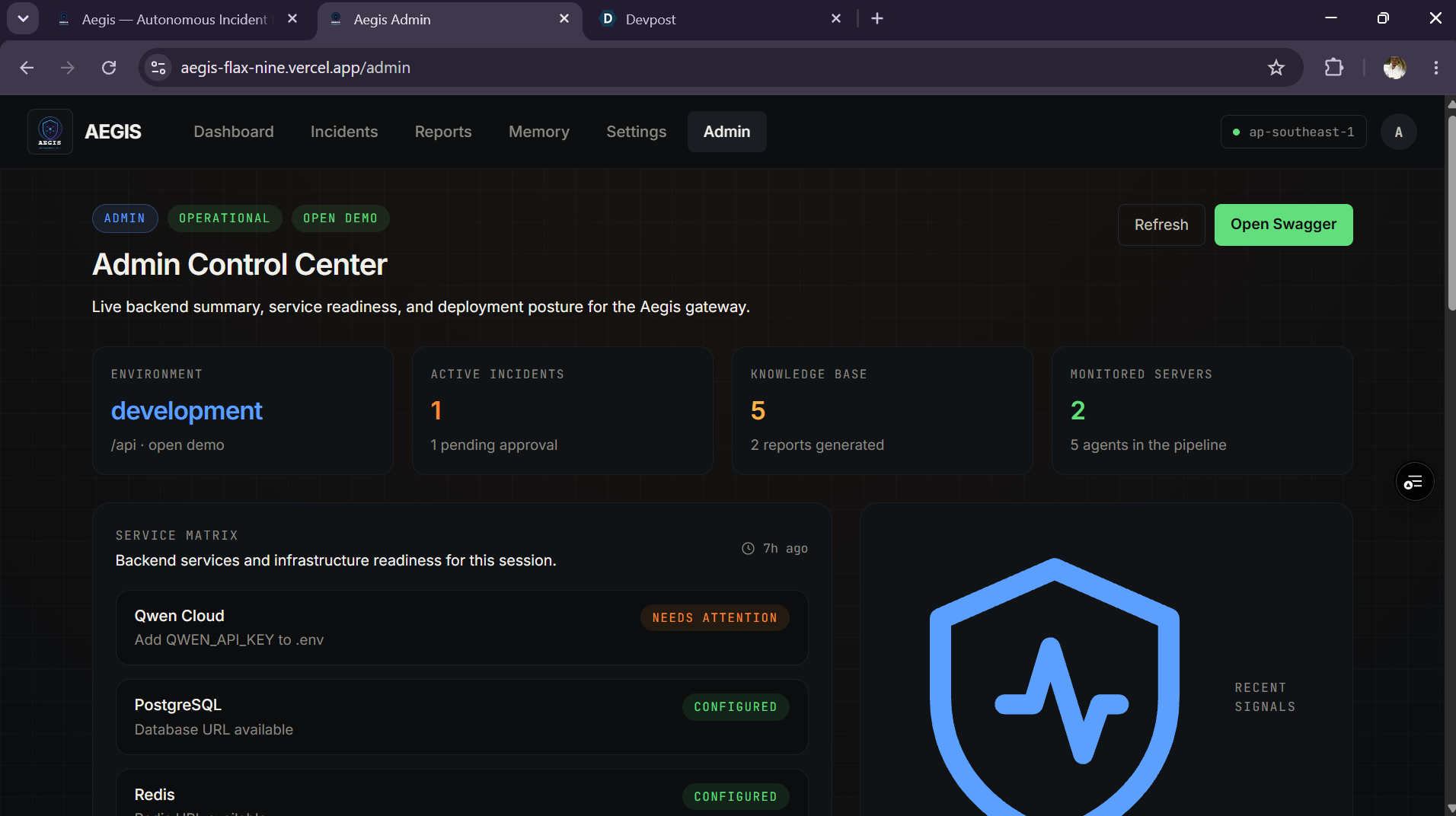Click the Open Swagger button
Viewport: 1456px width, 816px height.
click(1284, 225)
